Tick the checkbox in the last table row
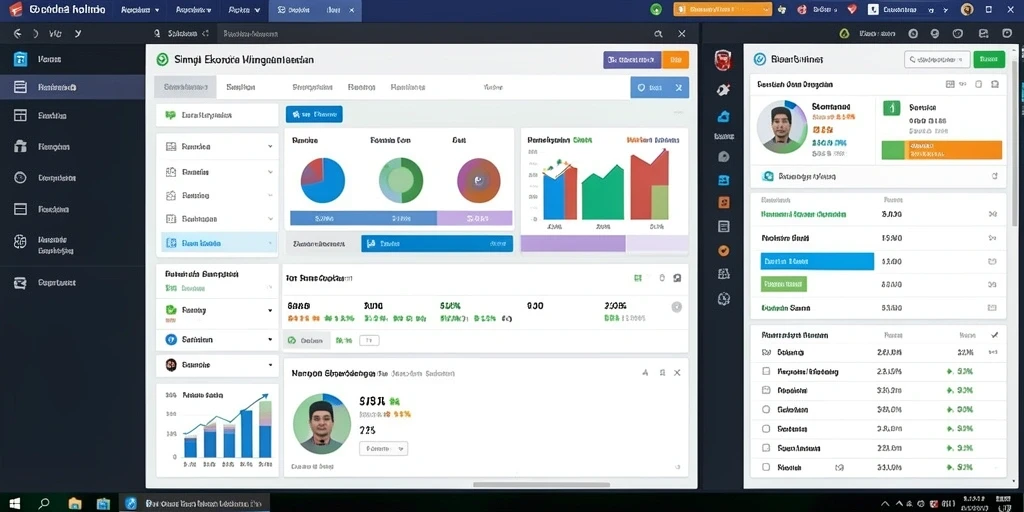The image size is (1024, 512). pos(766,468)
